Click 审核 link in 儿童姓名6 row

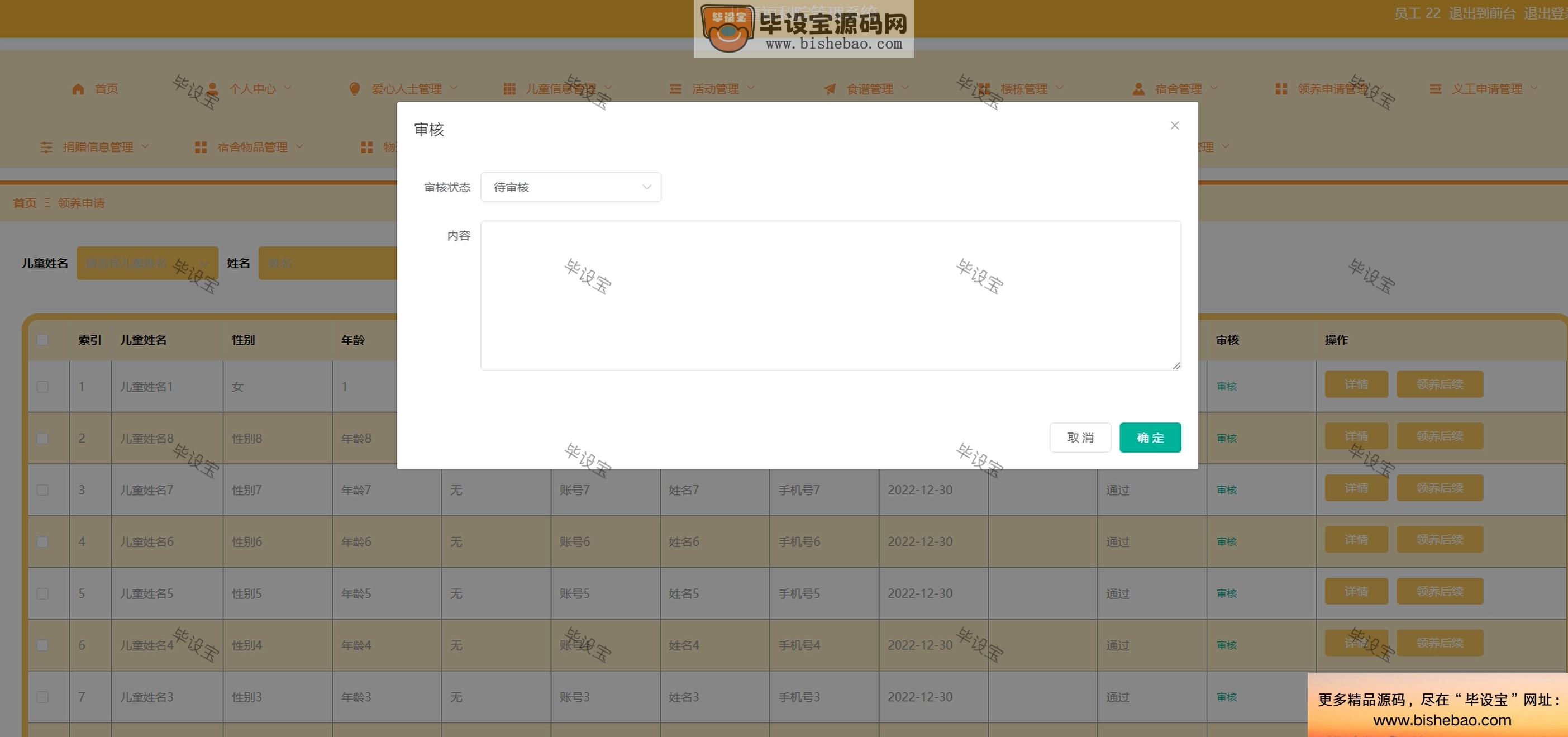coord(1227,542)
